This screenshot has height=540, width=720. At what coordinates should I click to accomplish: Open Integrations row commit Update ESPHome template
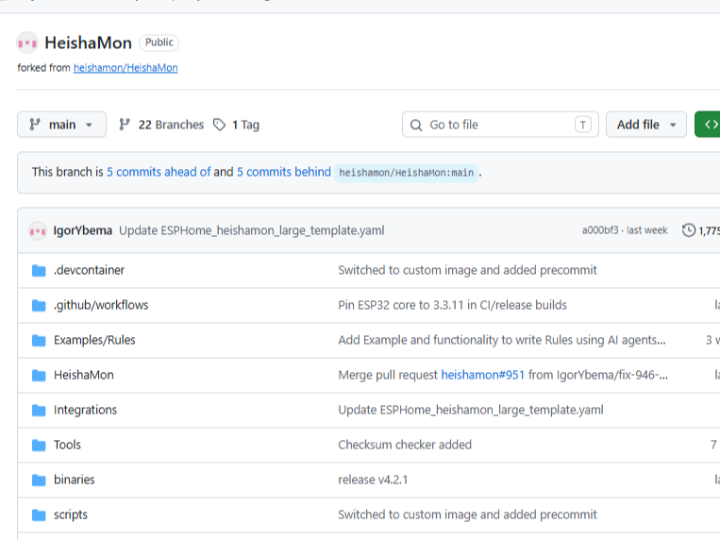[471, 410]
